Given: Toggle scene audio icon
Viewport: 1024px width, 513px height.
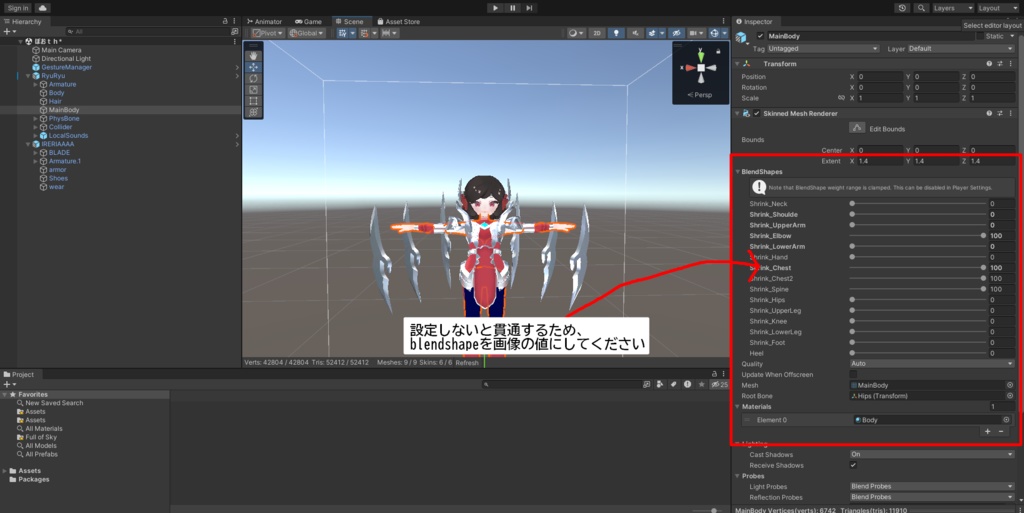Looking at the screenshot, I should click(634, 33).
